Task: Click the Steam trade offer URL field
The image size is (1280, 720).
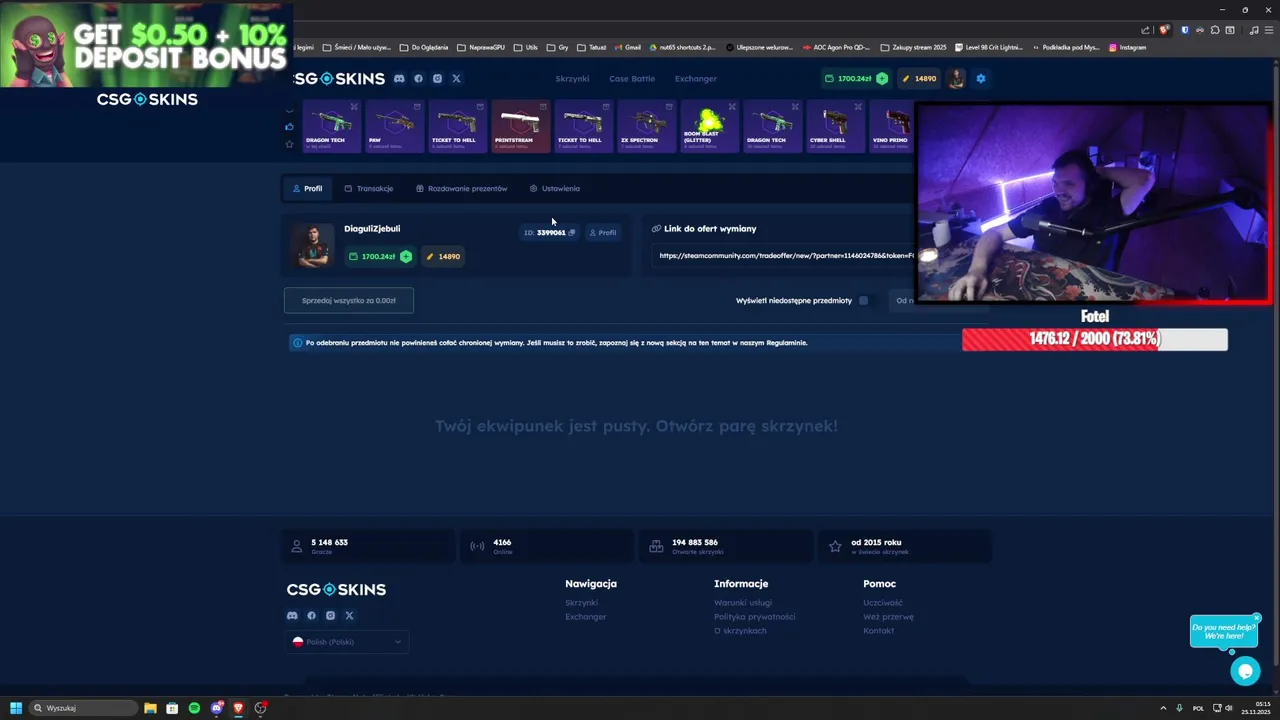Action: pyautogui.click(x=785, y=255)
